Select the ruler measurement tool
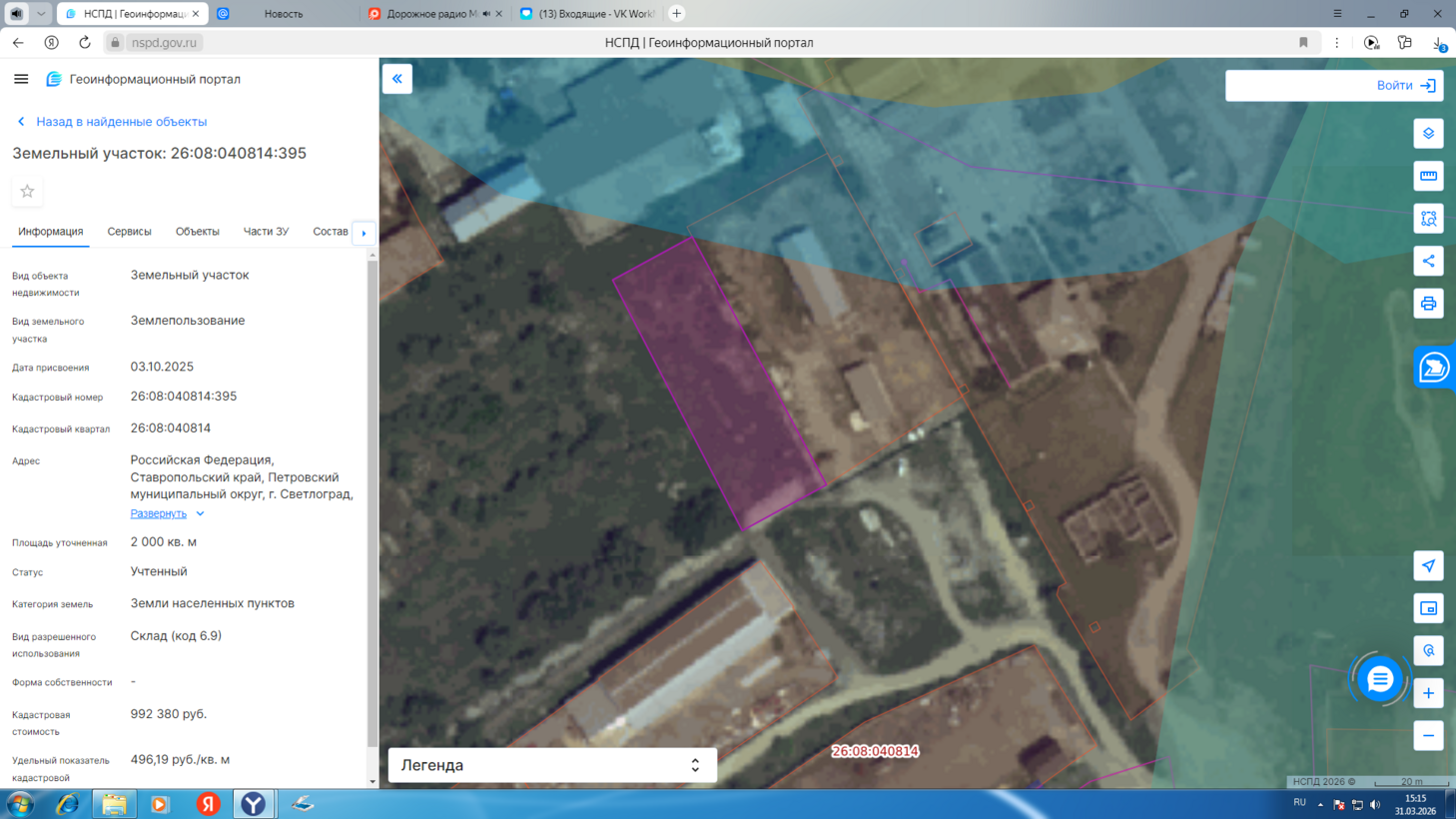Image resolution: width=1456 pixels, height=819 pixels. pyautogui.click(x=1428, y=176)
